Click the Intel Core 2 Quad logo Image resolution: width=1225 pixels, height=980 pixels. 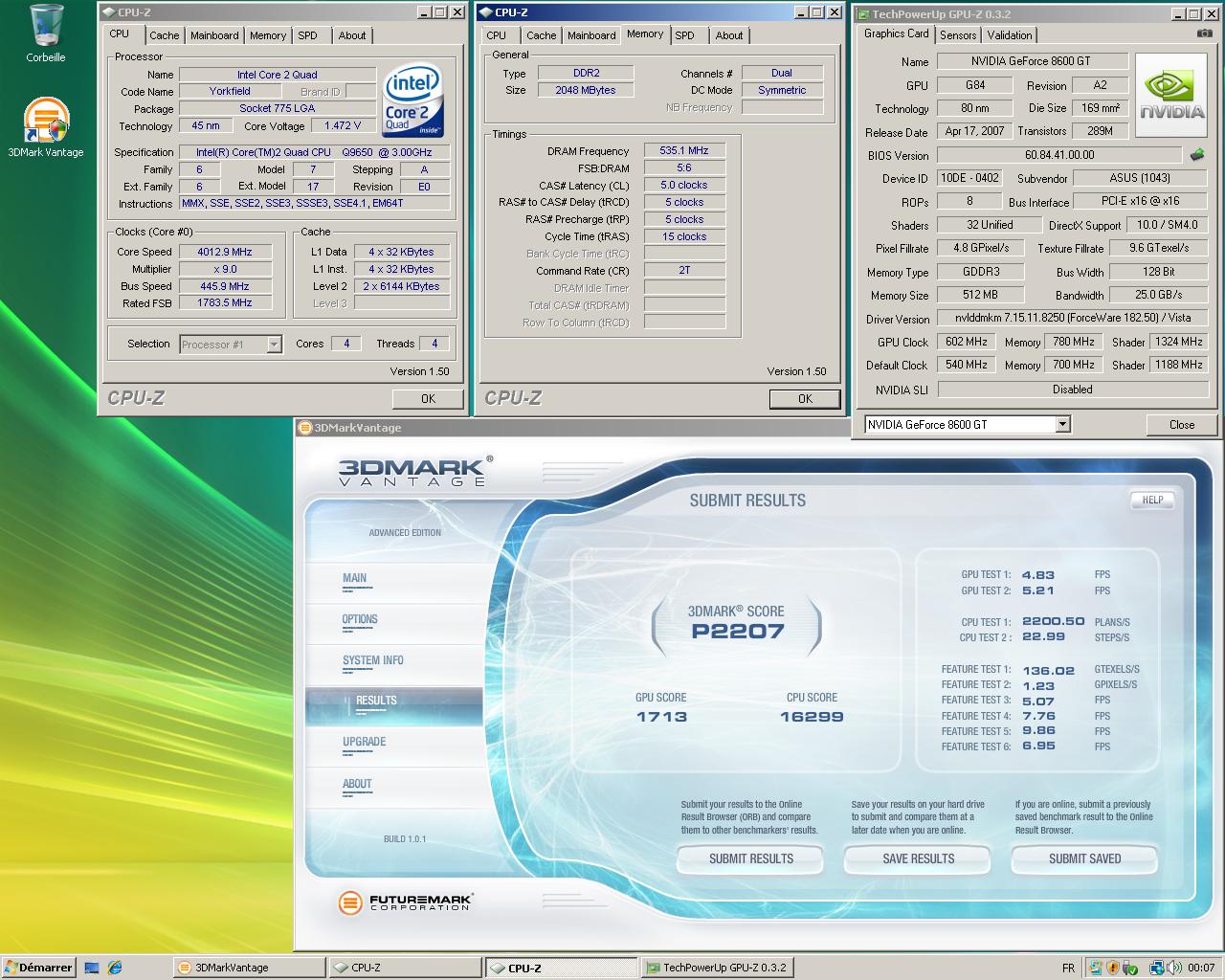(412, 100)
